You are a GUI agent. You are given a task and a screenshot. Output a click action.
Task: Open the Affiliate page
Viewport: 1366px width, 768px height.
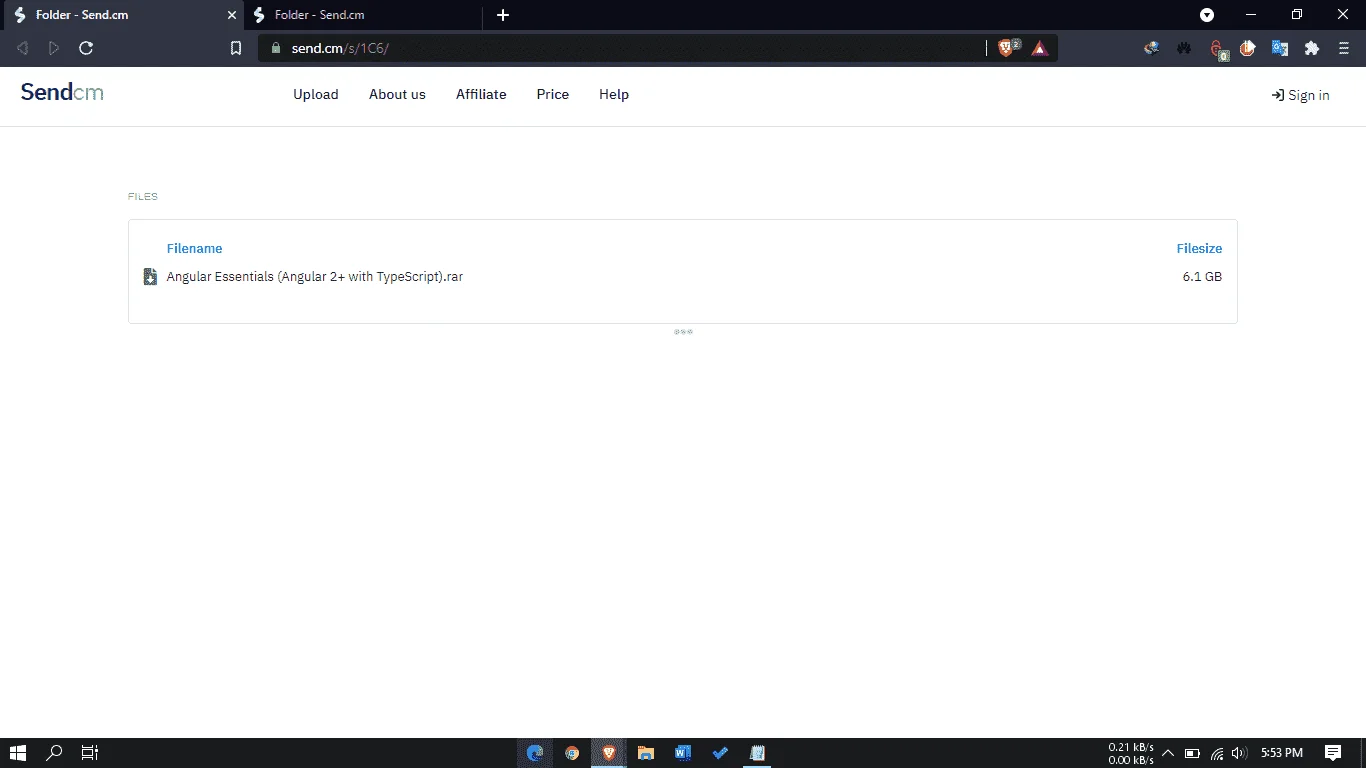[x=481, y=94]
